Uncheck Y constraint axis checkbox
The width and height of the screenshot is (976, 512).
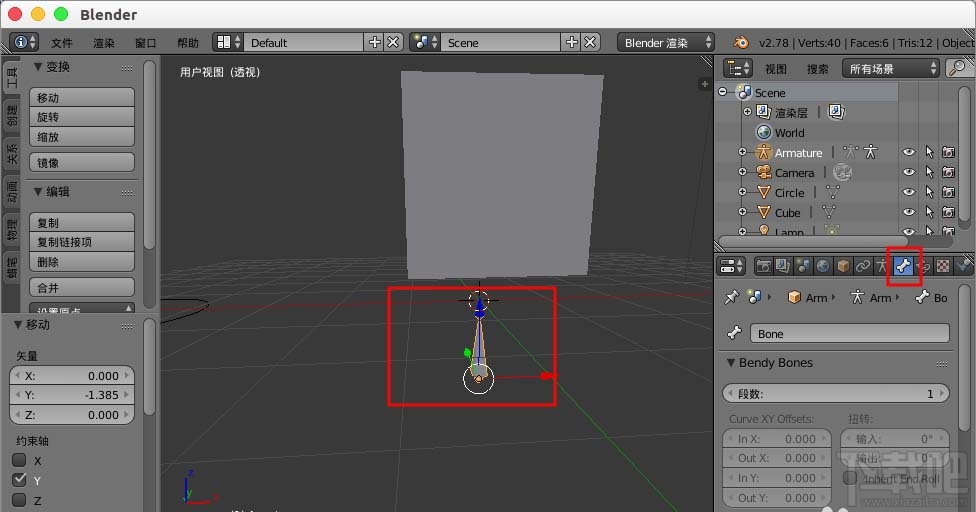[x=19, y=480]
